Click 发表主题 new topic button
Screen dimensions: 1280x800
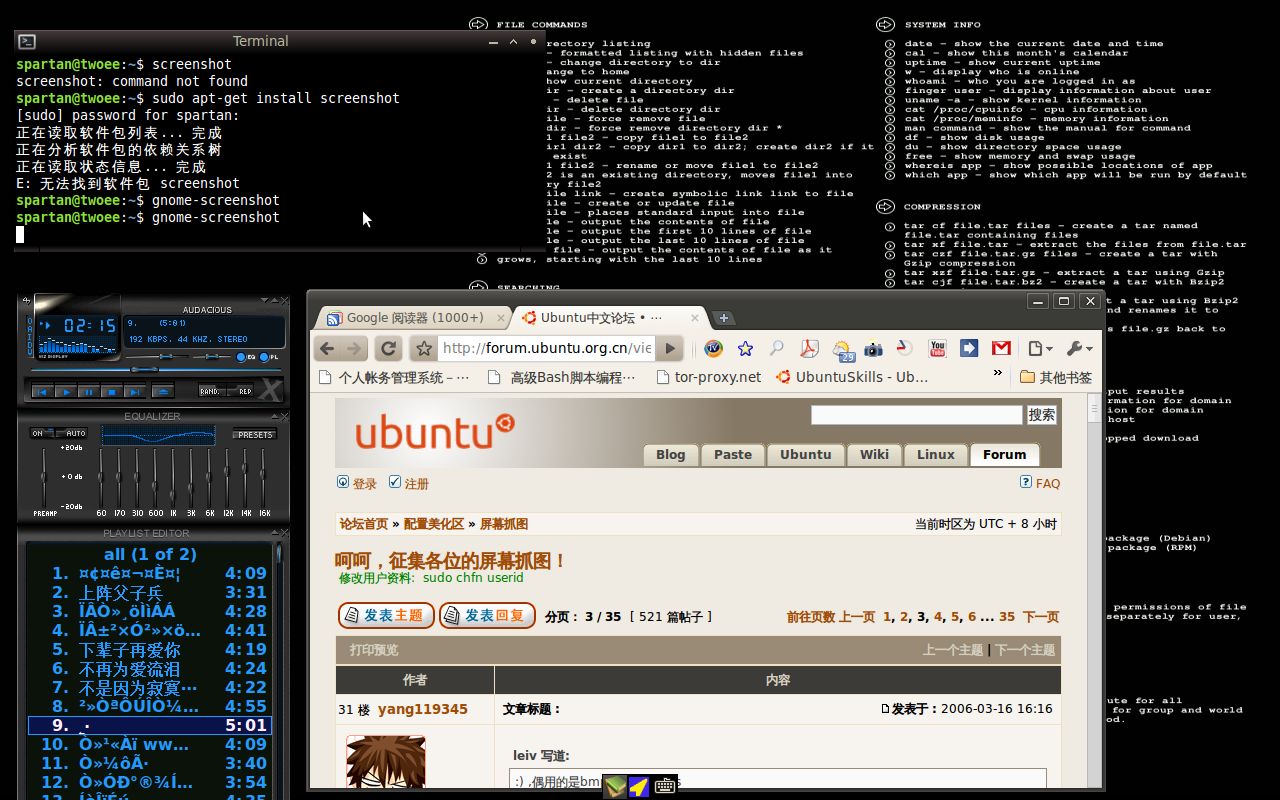386,616
